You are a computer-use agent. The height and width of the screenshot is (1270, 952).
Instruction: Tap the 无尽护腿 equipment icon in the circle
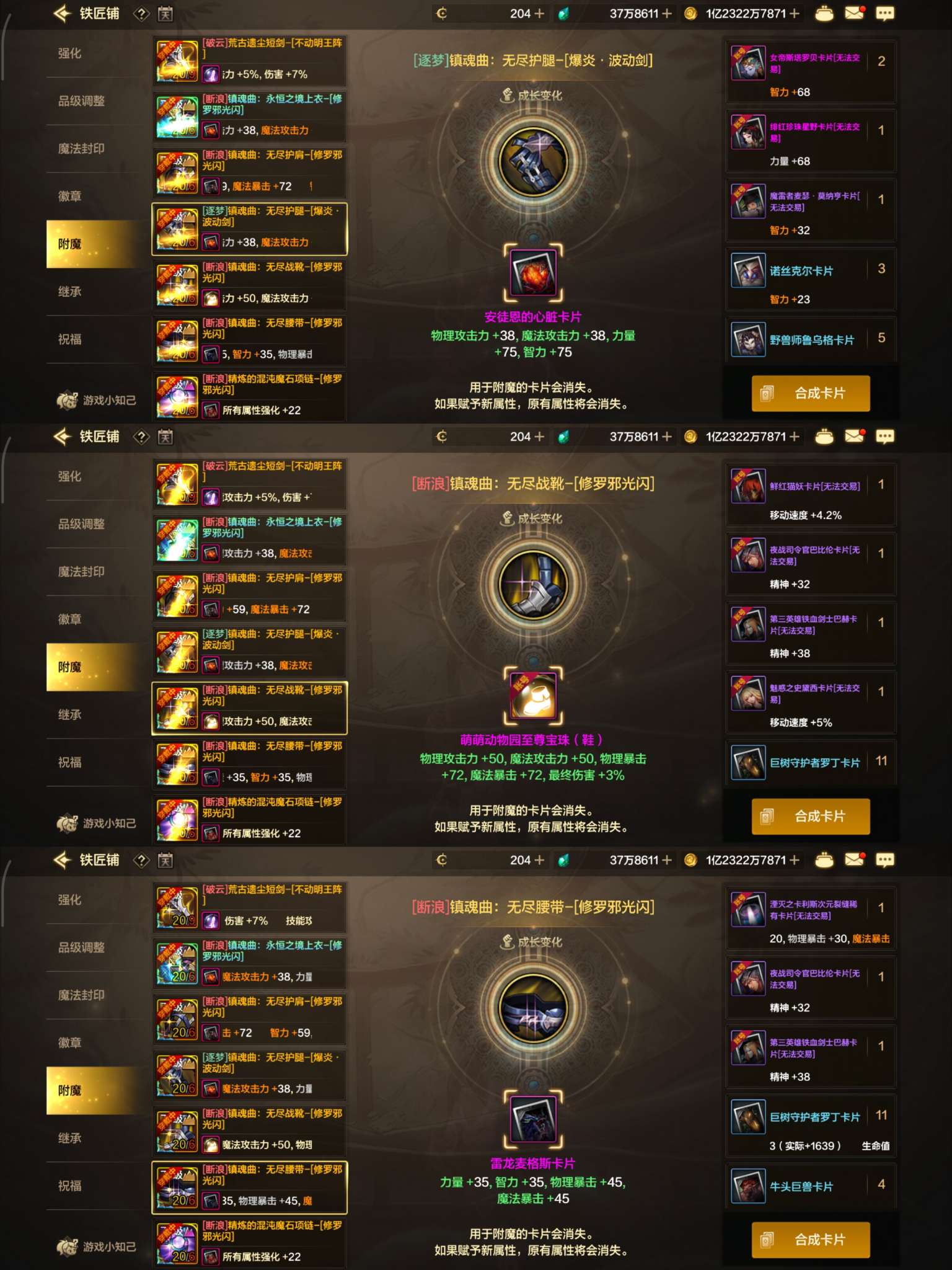[x=533, y=162]
